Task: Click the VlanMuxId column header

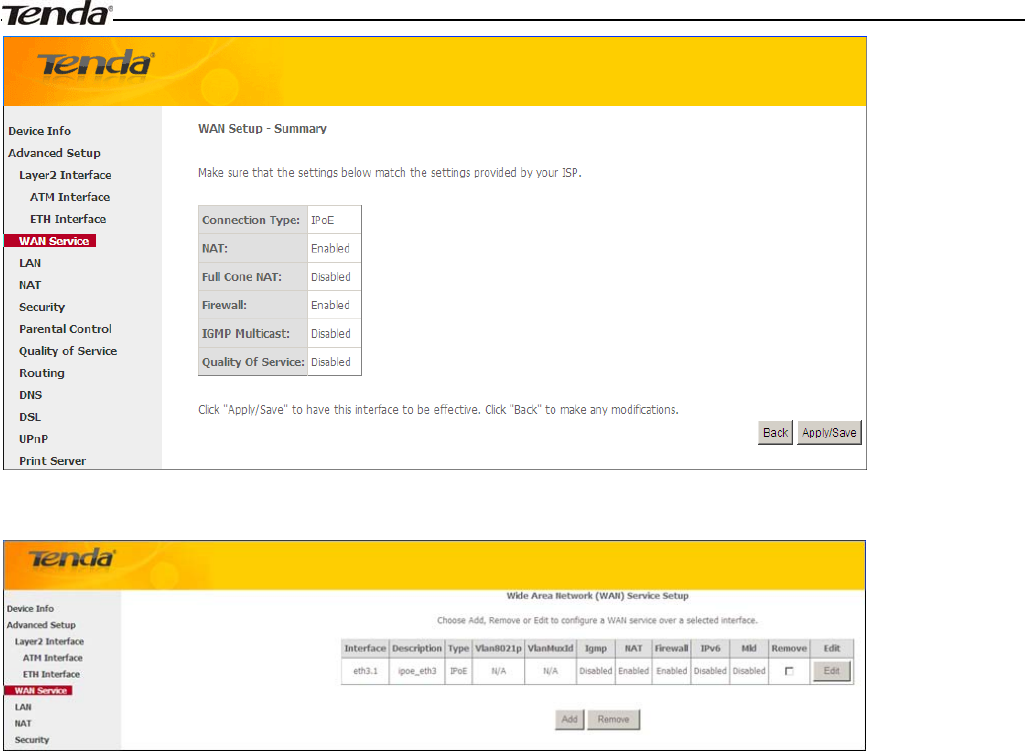Action: coord(550,648)
